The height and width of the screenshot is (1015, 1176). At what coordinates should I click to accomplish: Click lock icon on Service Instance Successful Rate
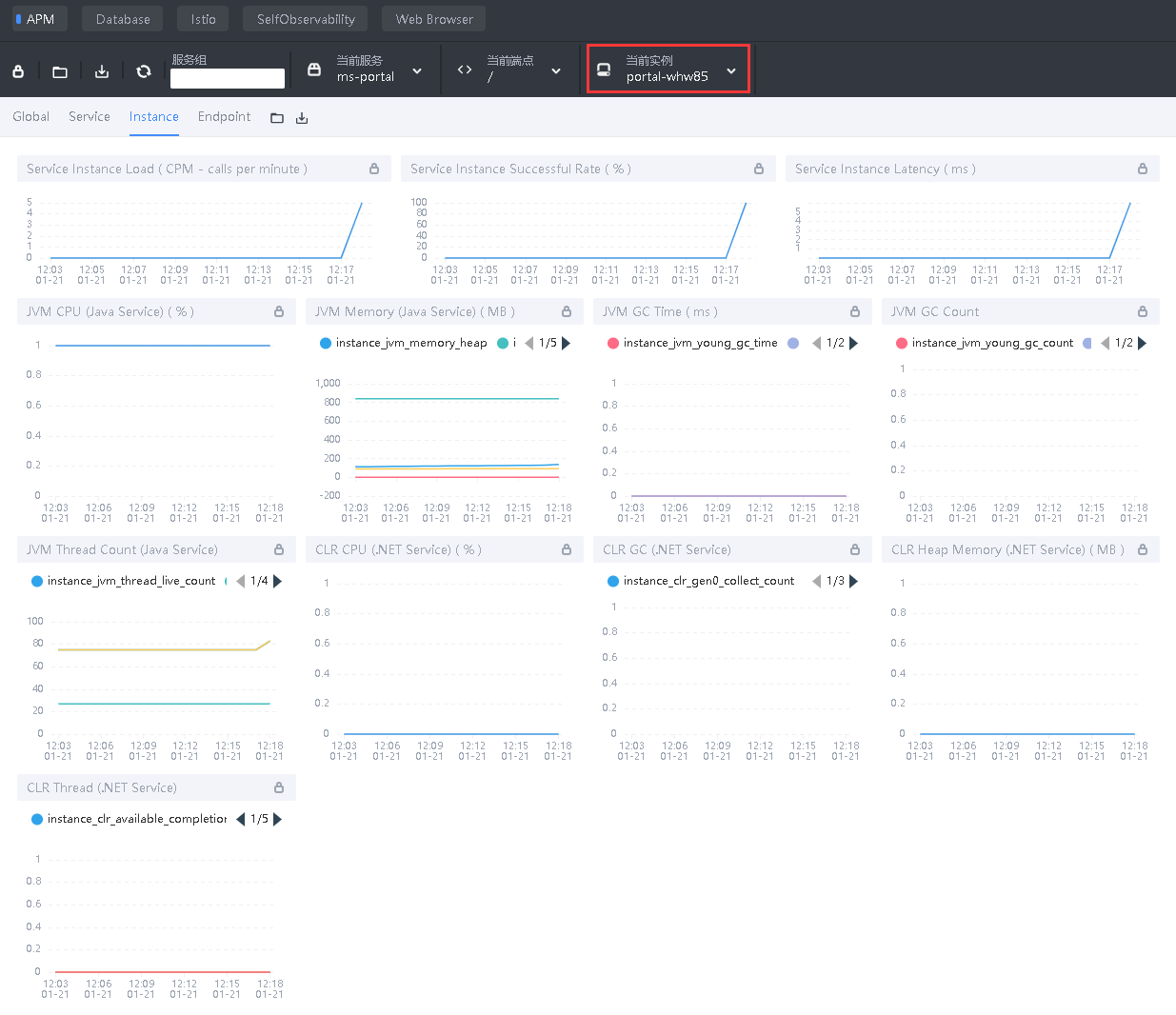(759, 169)
